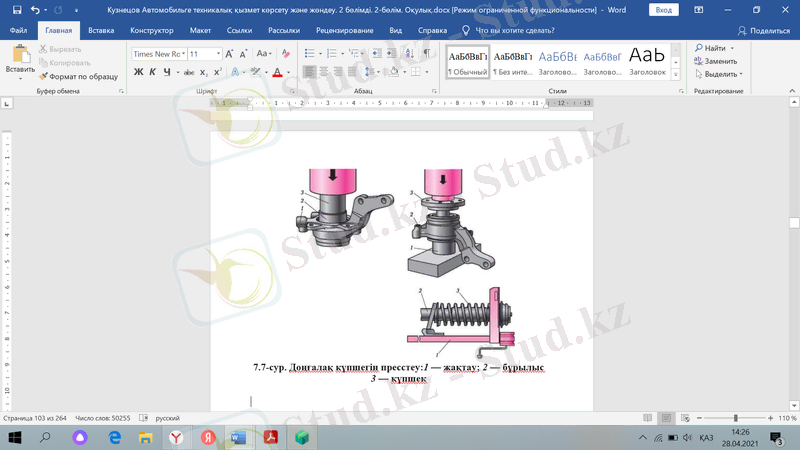
Task: Toggle bold formatting Ж
Action: 138,72
